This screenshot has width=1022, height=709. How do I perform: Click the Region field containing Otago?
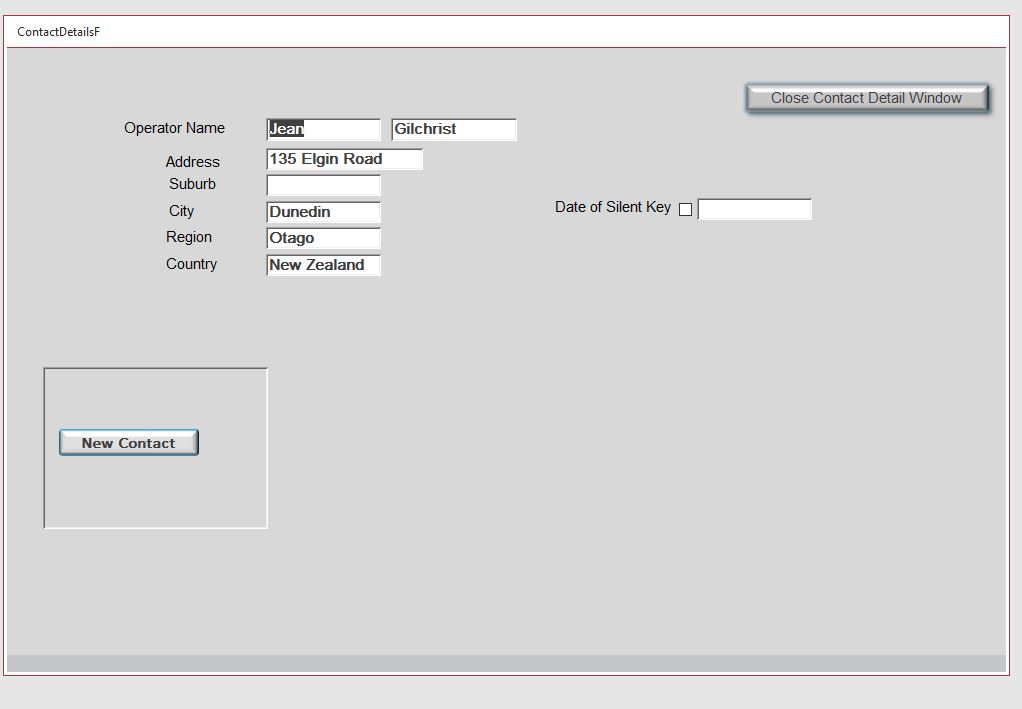322,238
